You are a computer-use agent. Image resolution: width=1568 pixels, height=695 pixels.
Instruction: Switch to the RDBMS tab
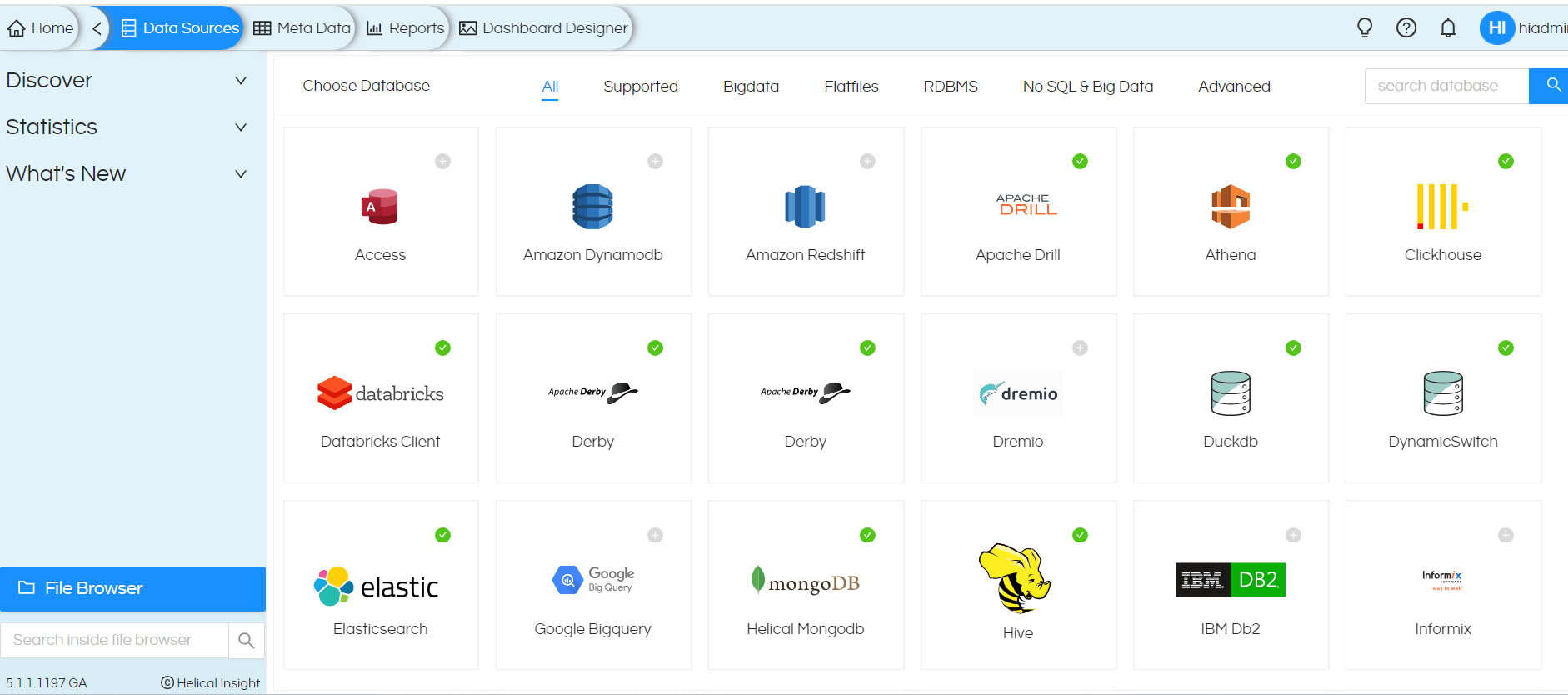(951, 87)
